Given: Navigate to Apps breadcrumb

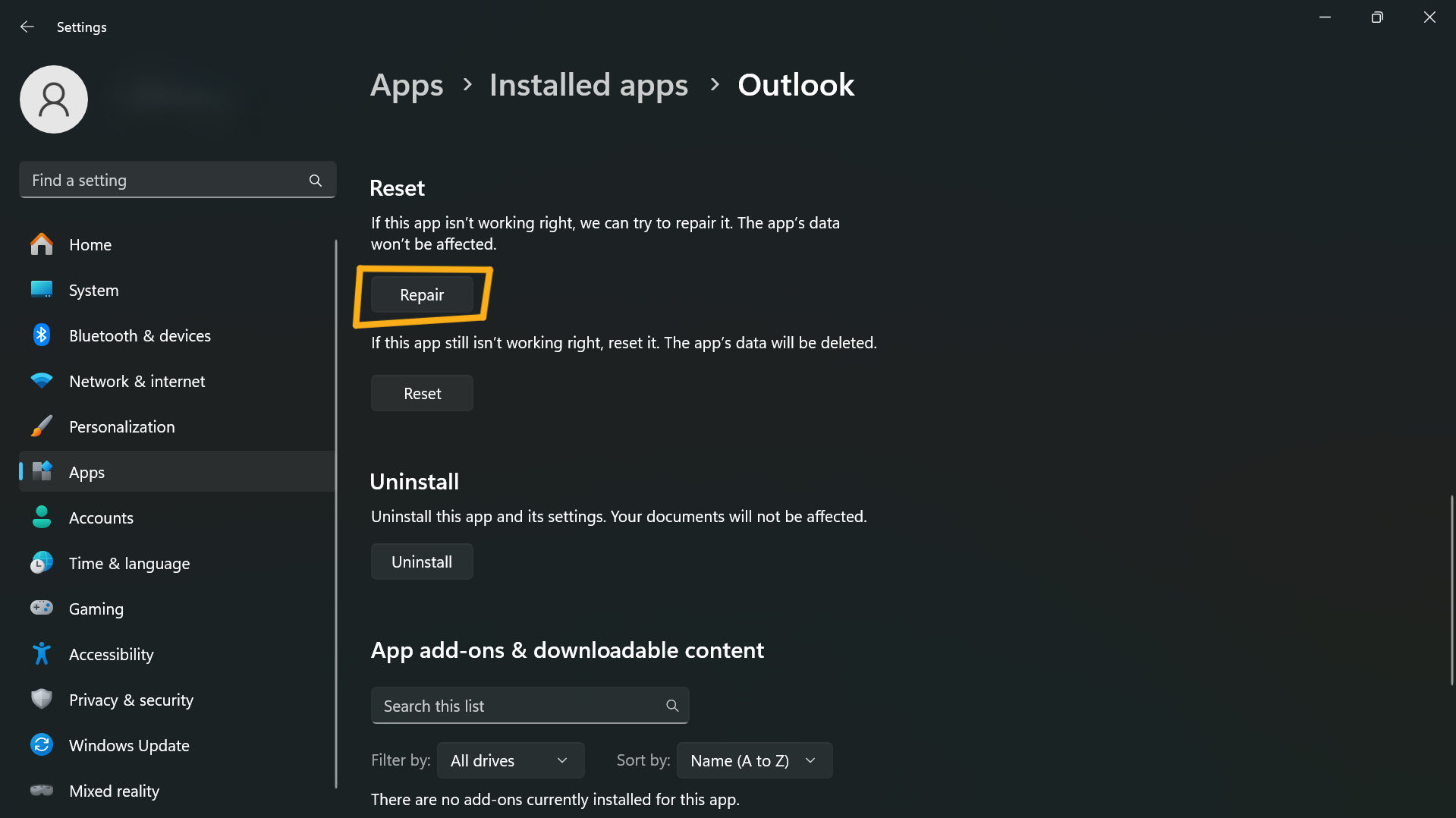Looking at the screenshot, I should 407,85.
